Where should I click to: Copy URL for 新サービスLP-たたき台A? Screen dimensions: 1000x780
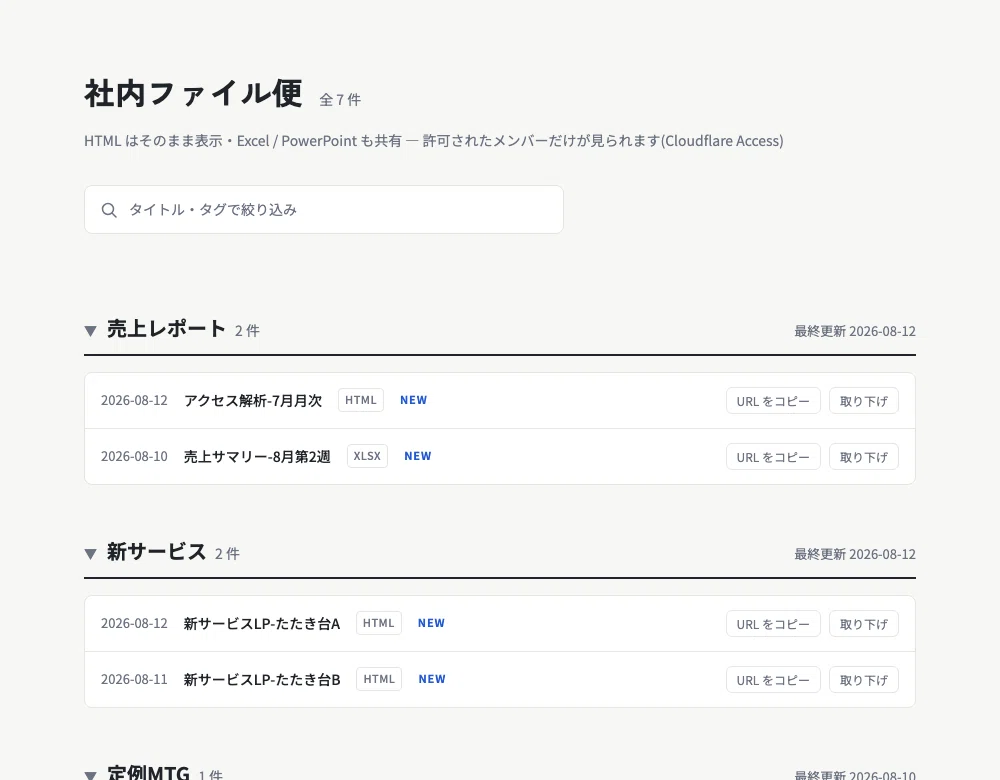[773, 624]
